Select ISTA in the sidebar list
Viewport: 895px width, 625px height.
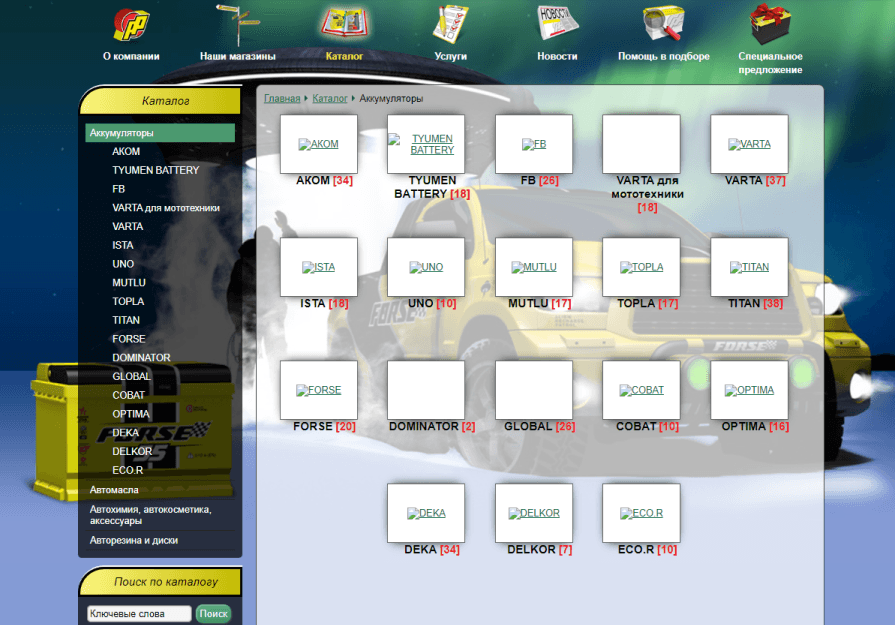click(x=123, y=245)
